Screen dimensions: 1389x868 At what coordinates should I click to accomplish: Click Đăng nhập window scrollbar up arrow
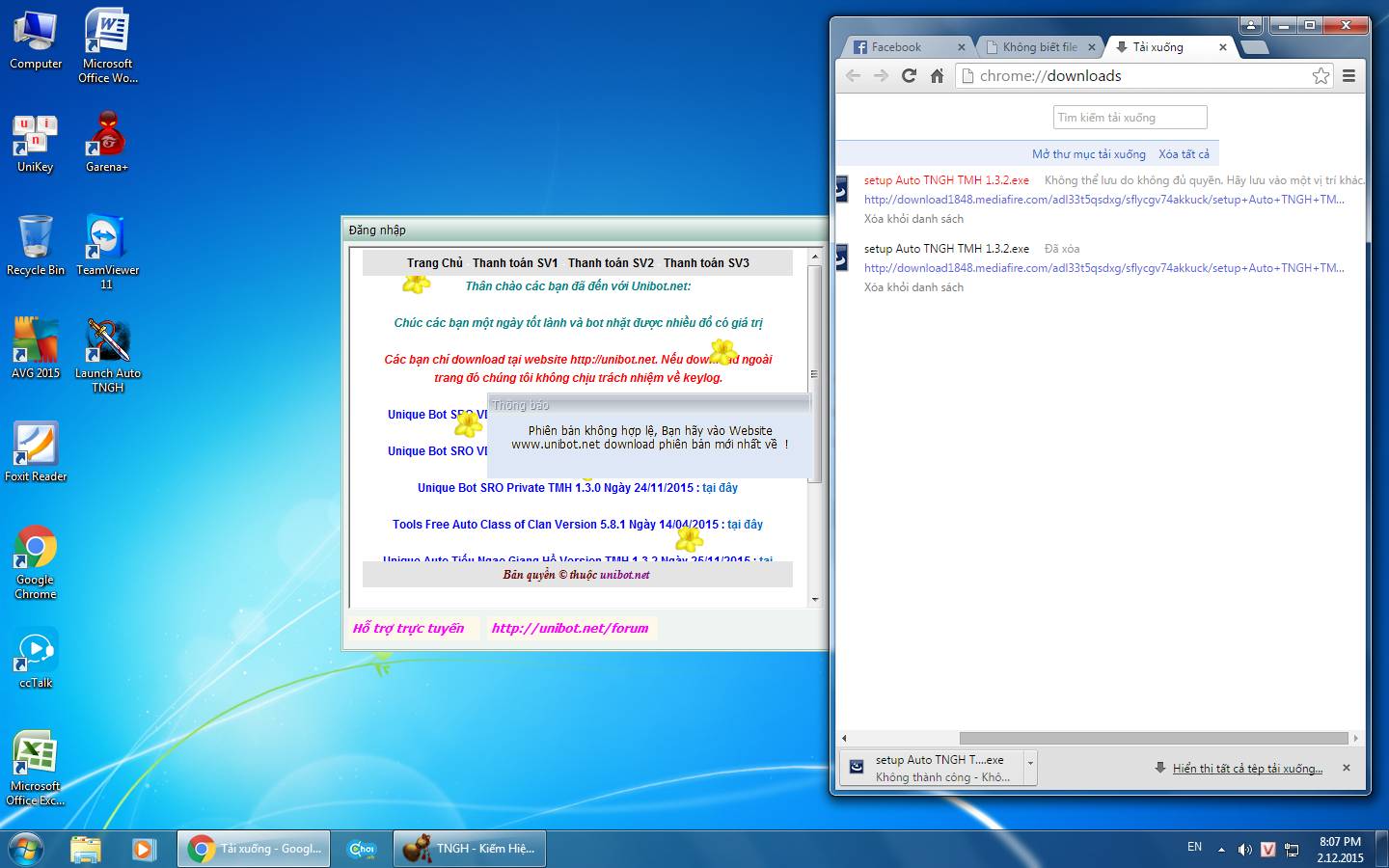[815, 257]
